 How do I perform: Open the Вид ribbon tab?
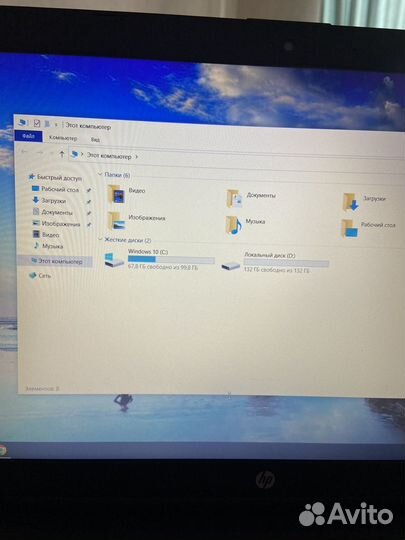tap(95, 139)
